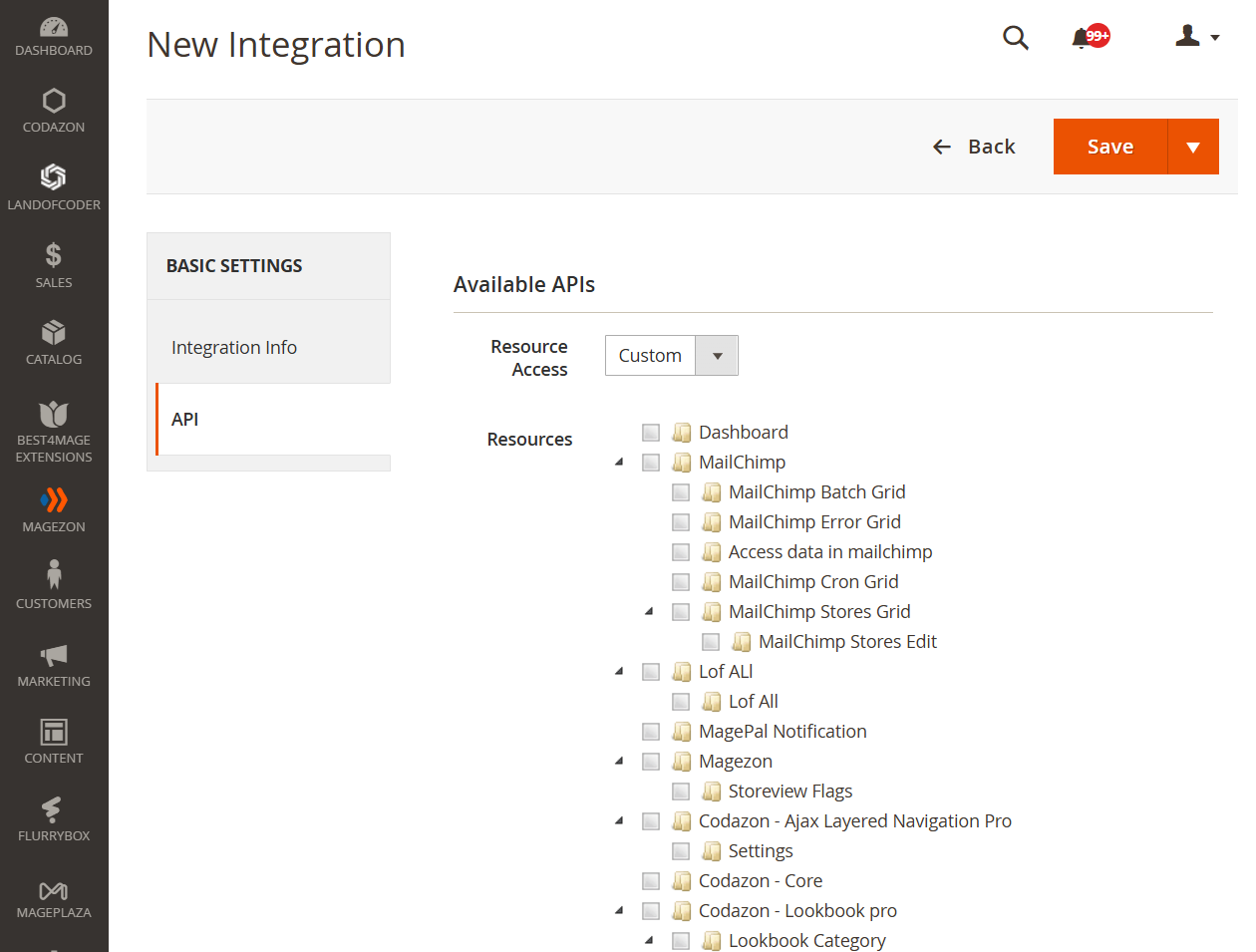Click the orange Save button
This screenshot has width=1256, height=952.
tap(1110, 147)
